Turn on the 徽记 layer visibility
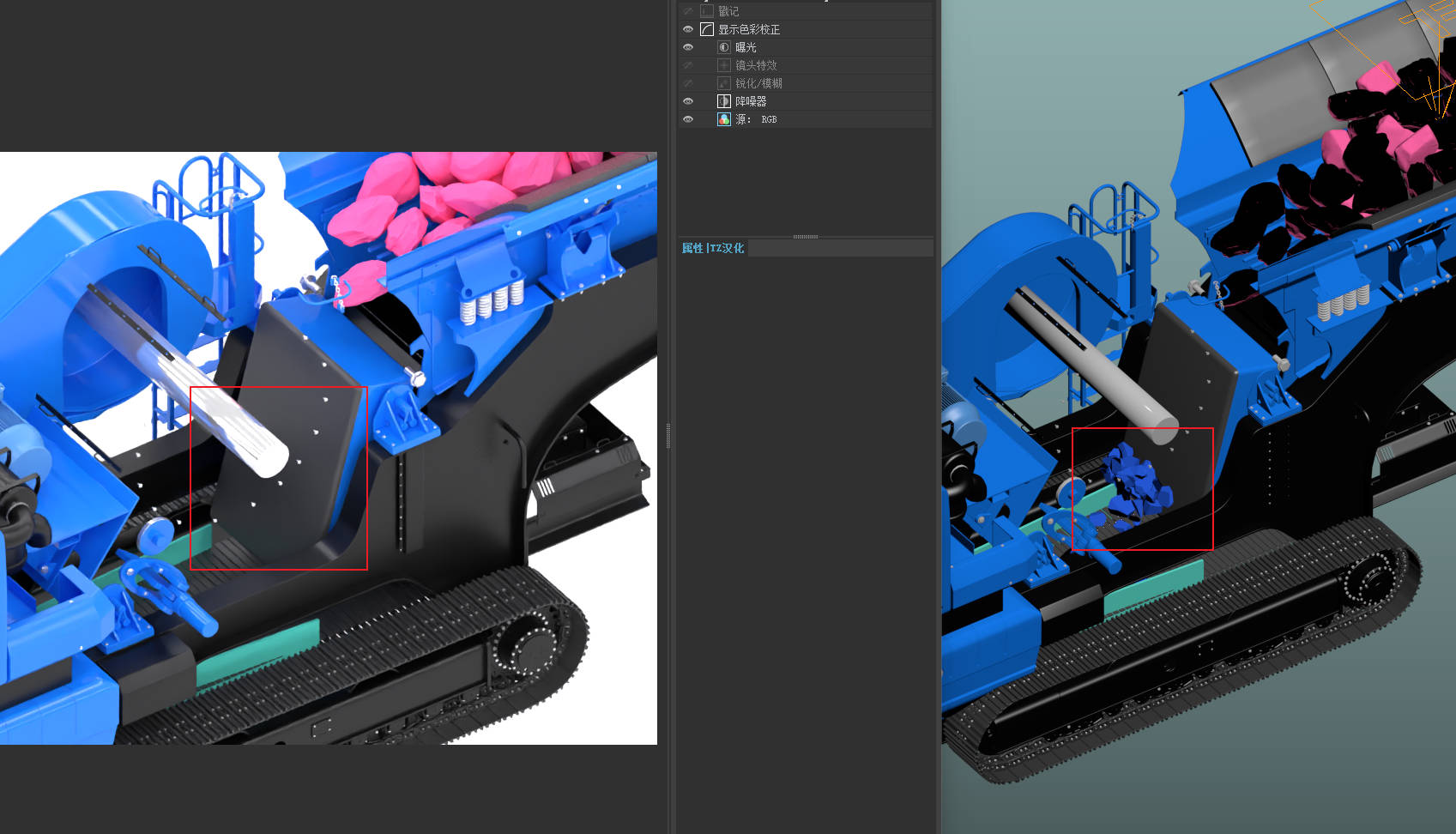 [688, 11]
